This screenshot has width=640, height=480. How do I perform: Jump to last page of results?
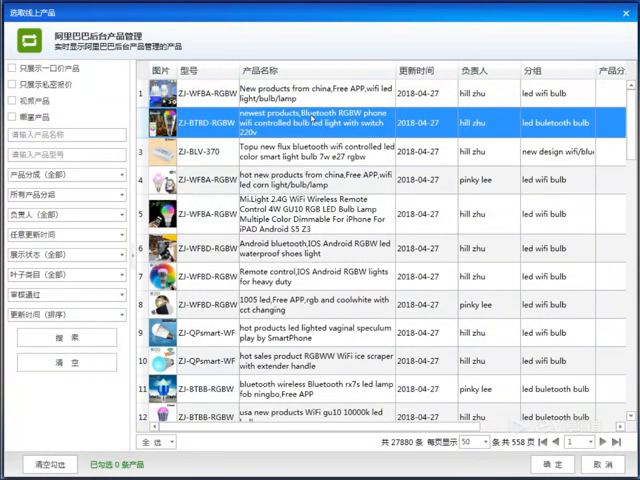tap(617, 442)
